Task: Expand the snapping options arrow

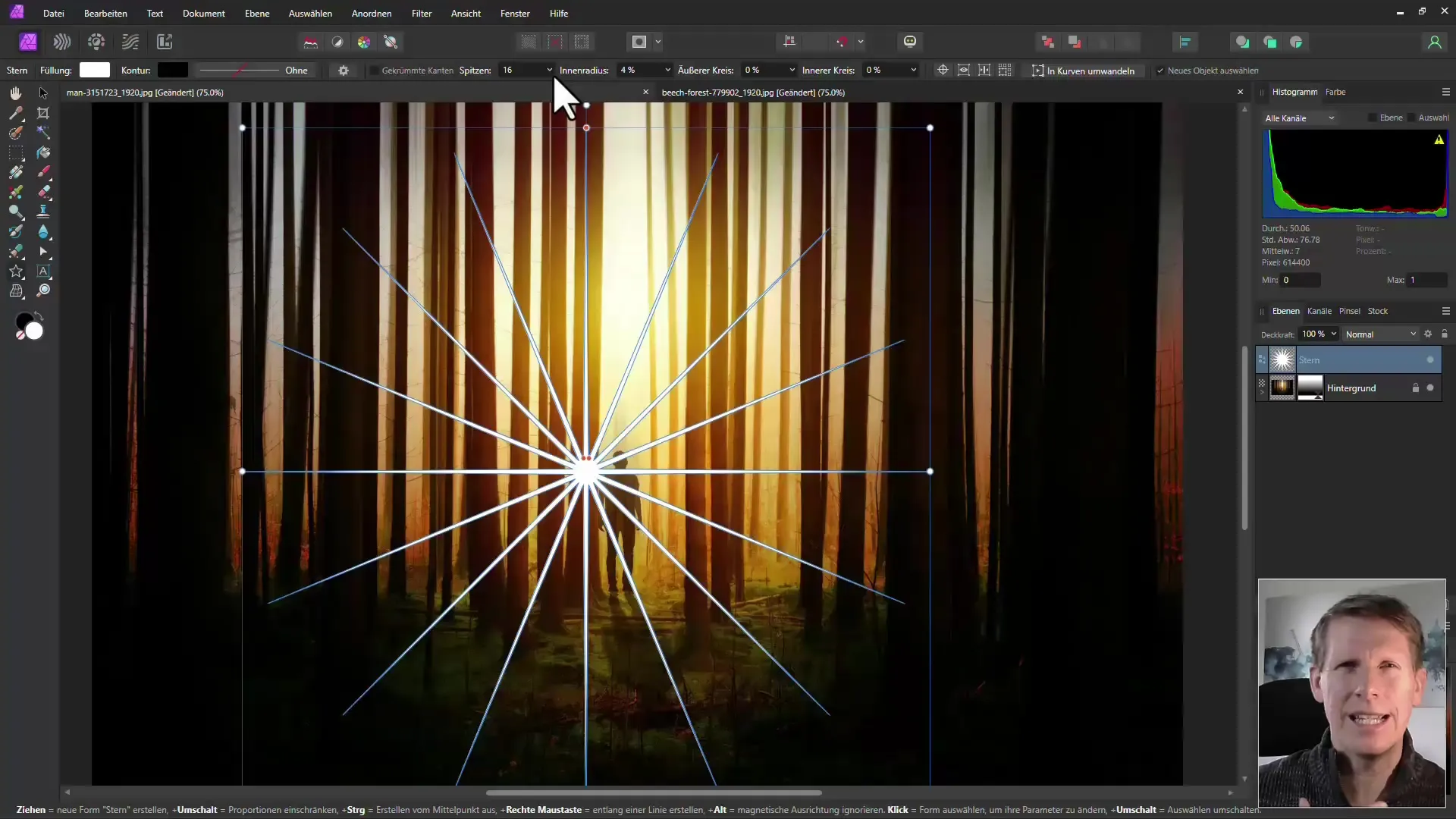Action: [x=861, y=42]
